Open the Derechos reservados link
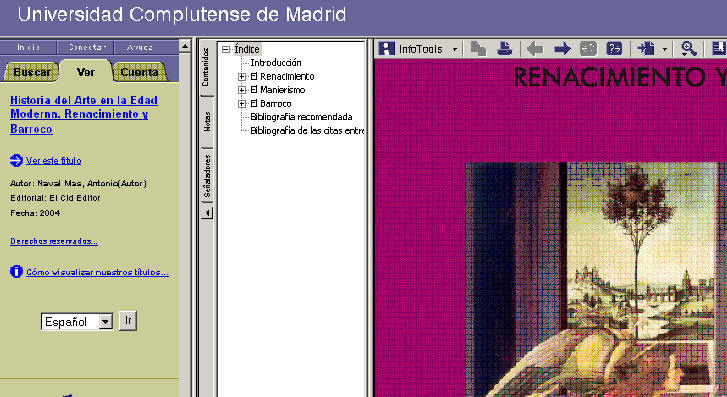Image resolution: width=727 pixels, height=397 pixels. tap(54, 241)
